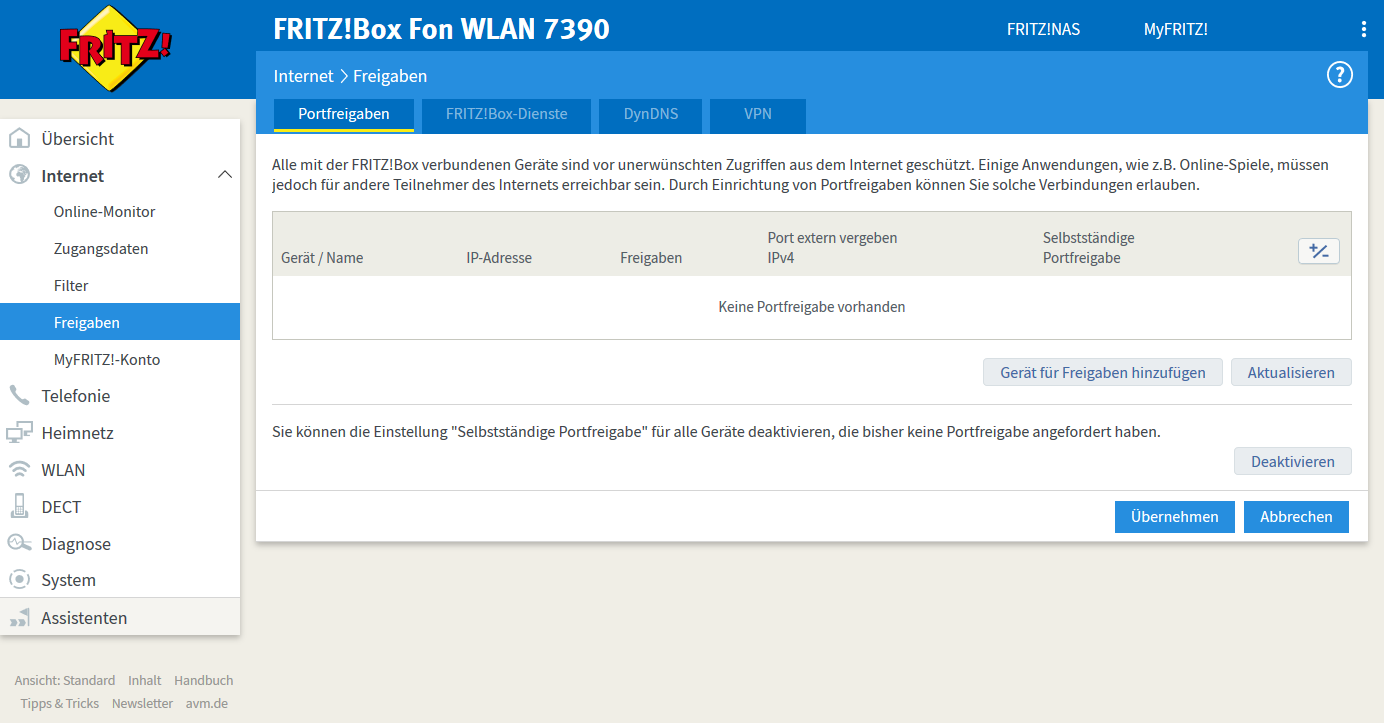Open the Inhalt footer link

[x=145, y=680]
